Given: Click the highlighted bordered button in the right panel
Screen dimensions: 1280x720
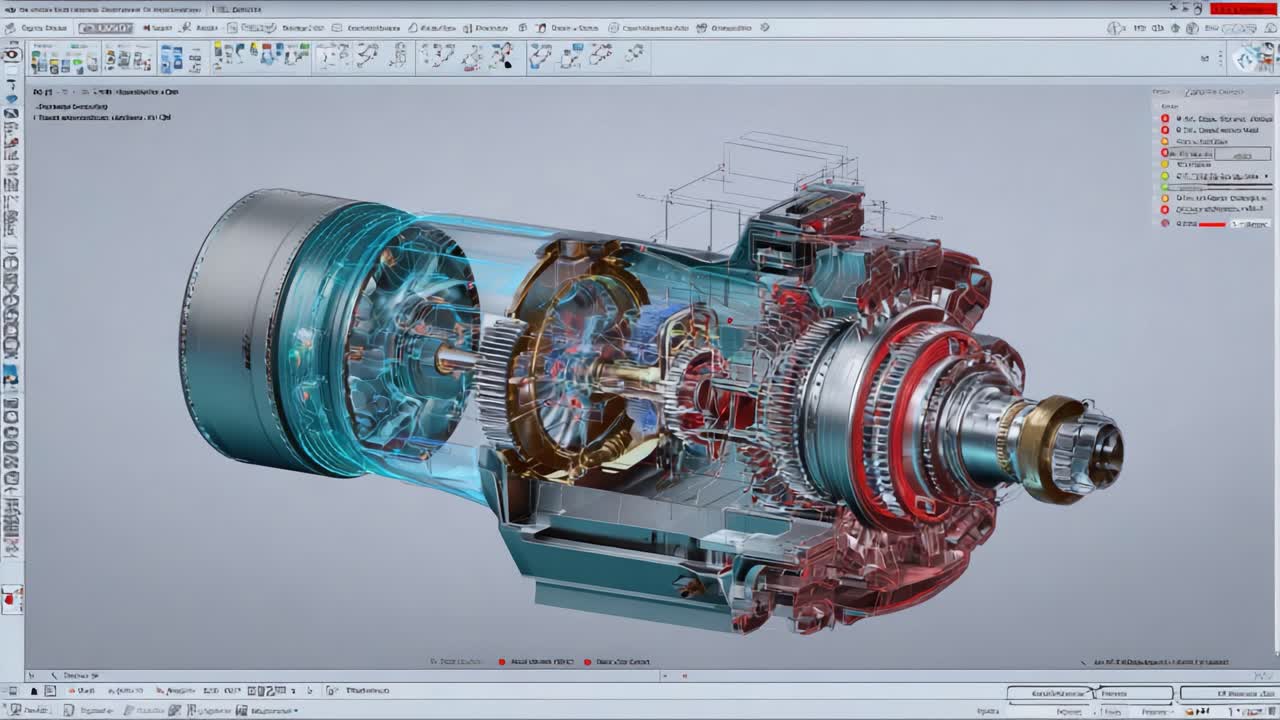Looking at the screenshot, I should click(x=1243, y=155).
